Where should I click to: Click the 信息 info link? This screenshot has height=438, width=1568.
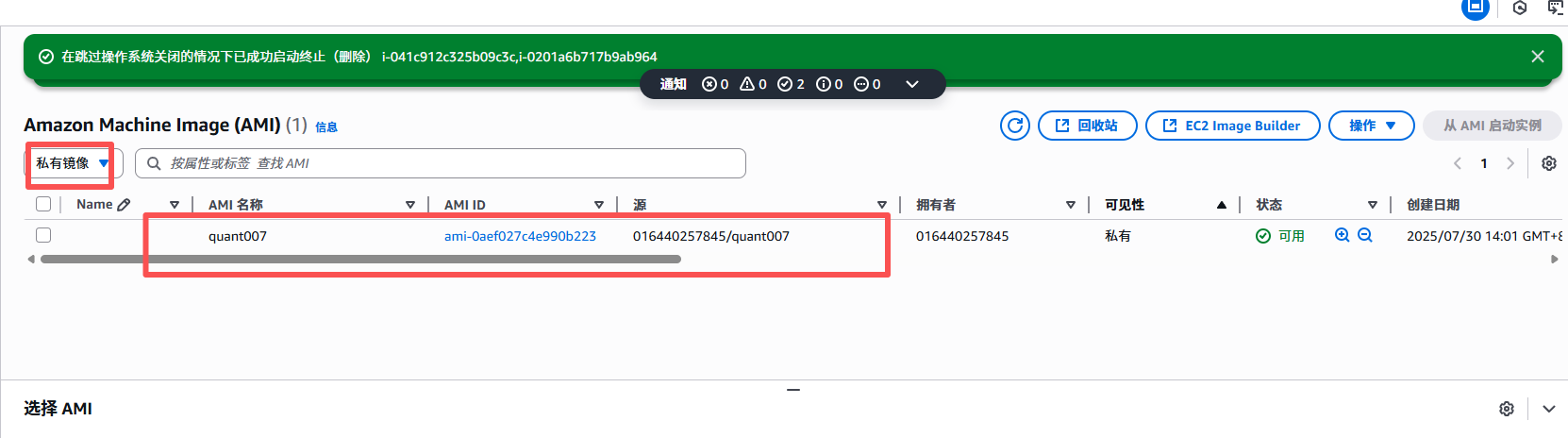[326, 126]
